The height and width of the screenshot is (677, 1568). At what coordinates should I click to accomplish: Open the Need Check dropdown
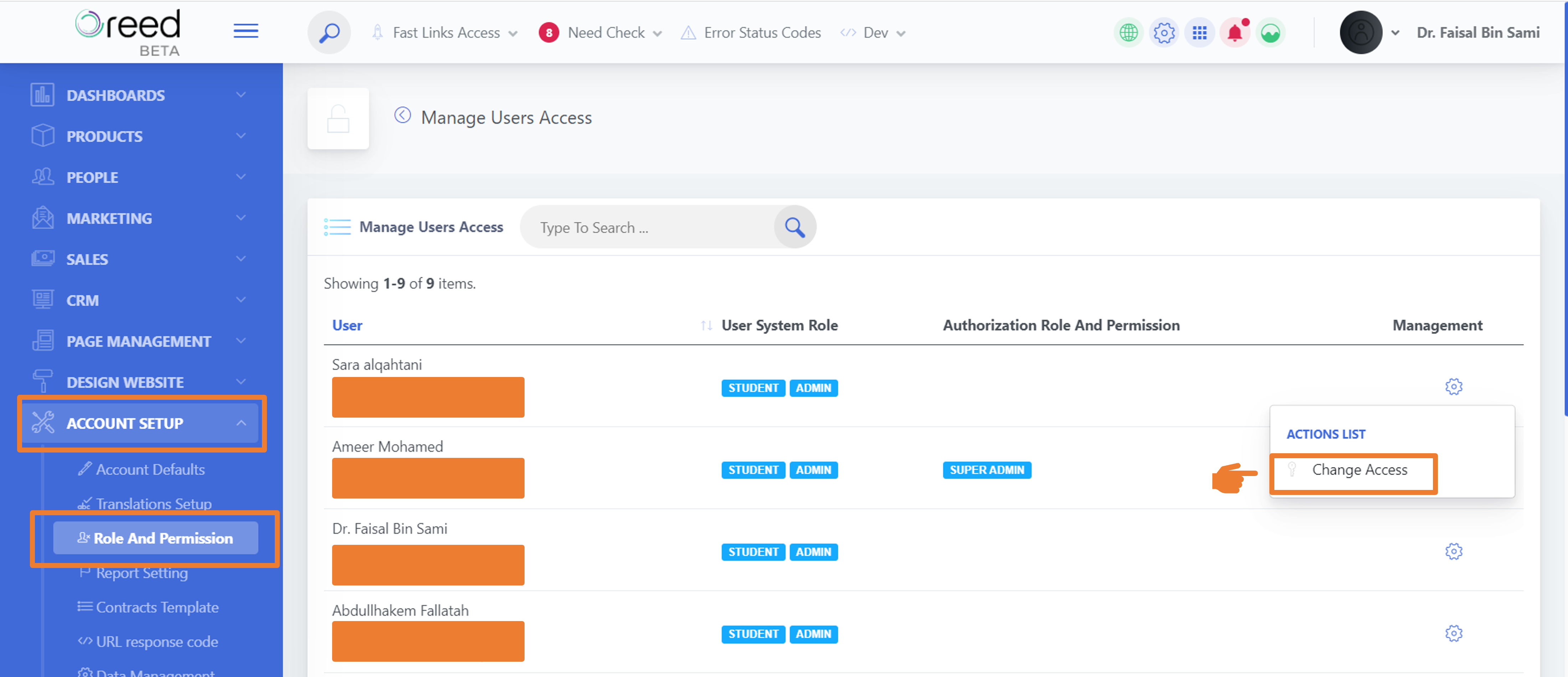600,33
